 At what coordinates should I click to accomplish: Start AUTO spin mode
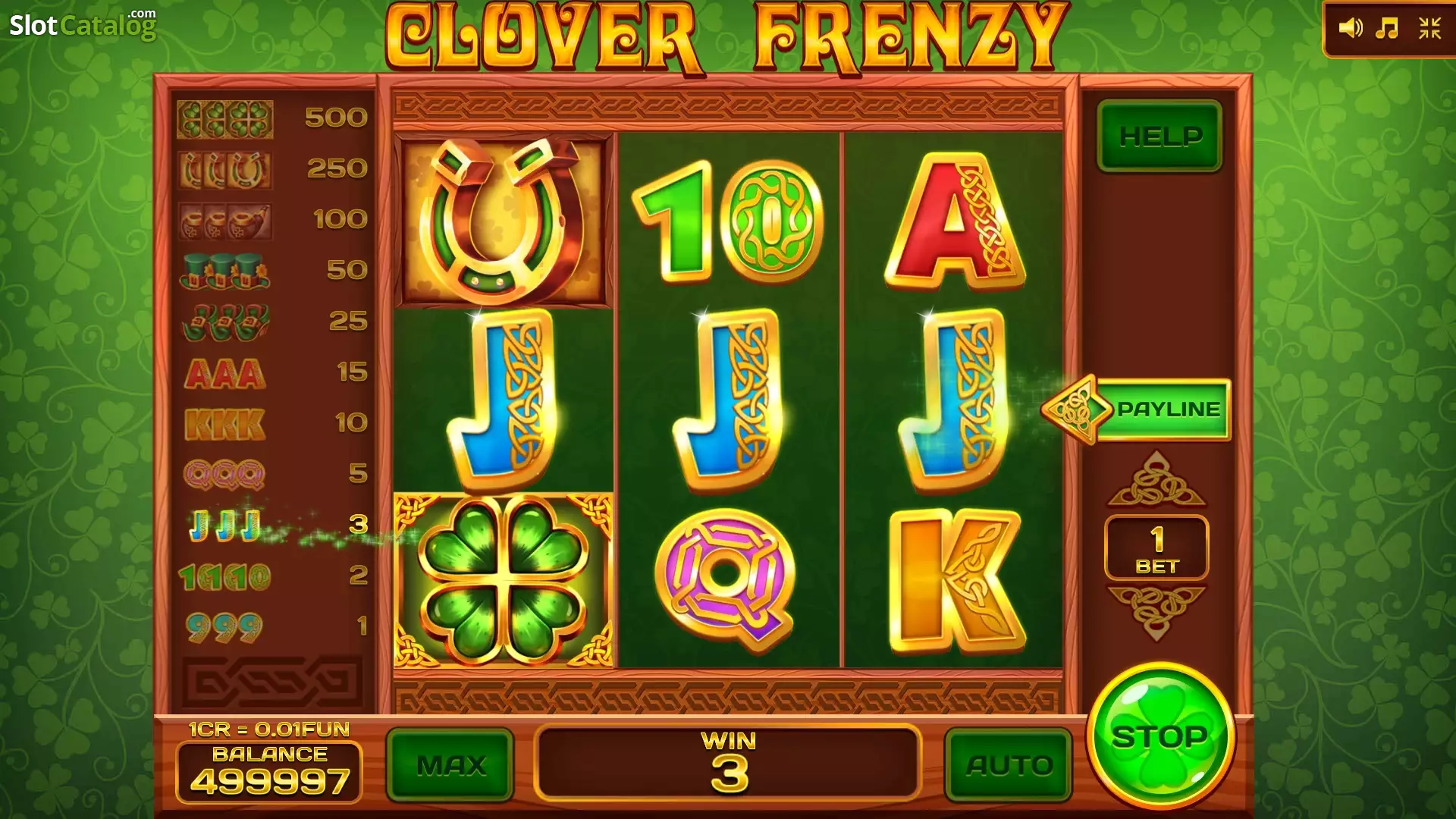(1009, 765)
